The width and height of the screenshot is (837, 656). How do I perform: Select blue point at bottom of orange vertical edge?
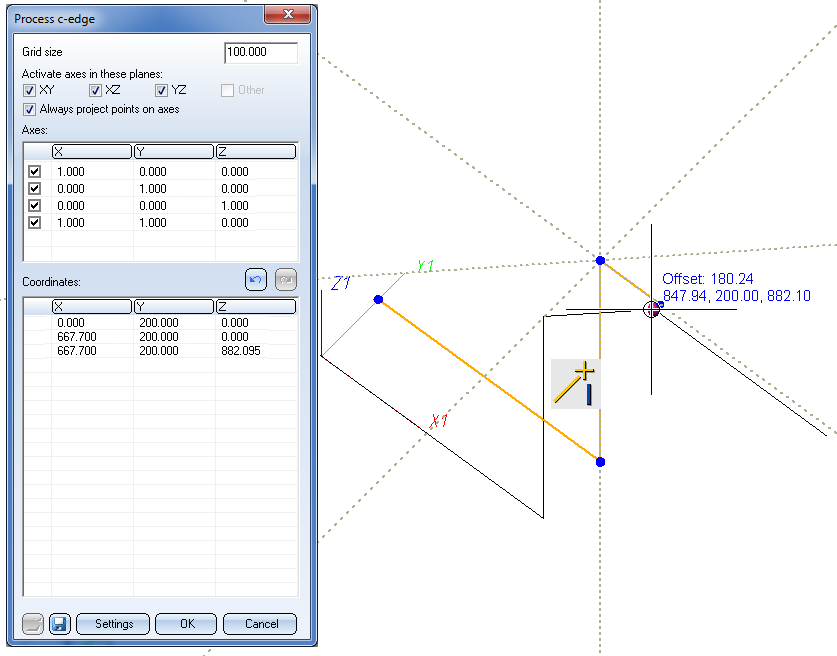600,462
